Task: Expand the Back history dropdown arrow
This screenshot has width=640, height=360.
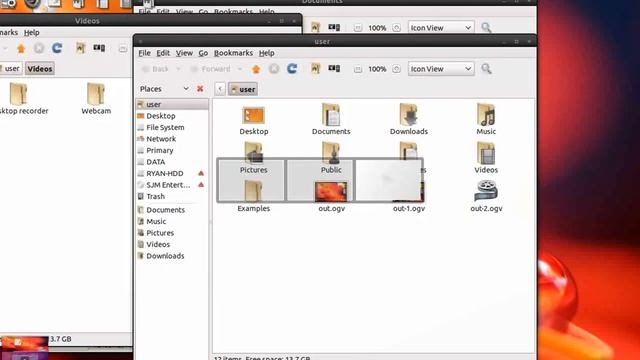Action: tap(178, 69)
